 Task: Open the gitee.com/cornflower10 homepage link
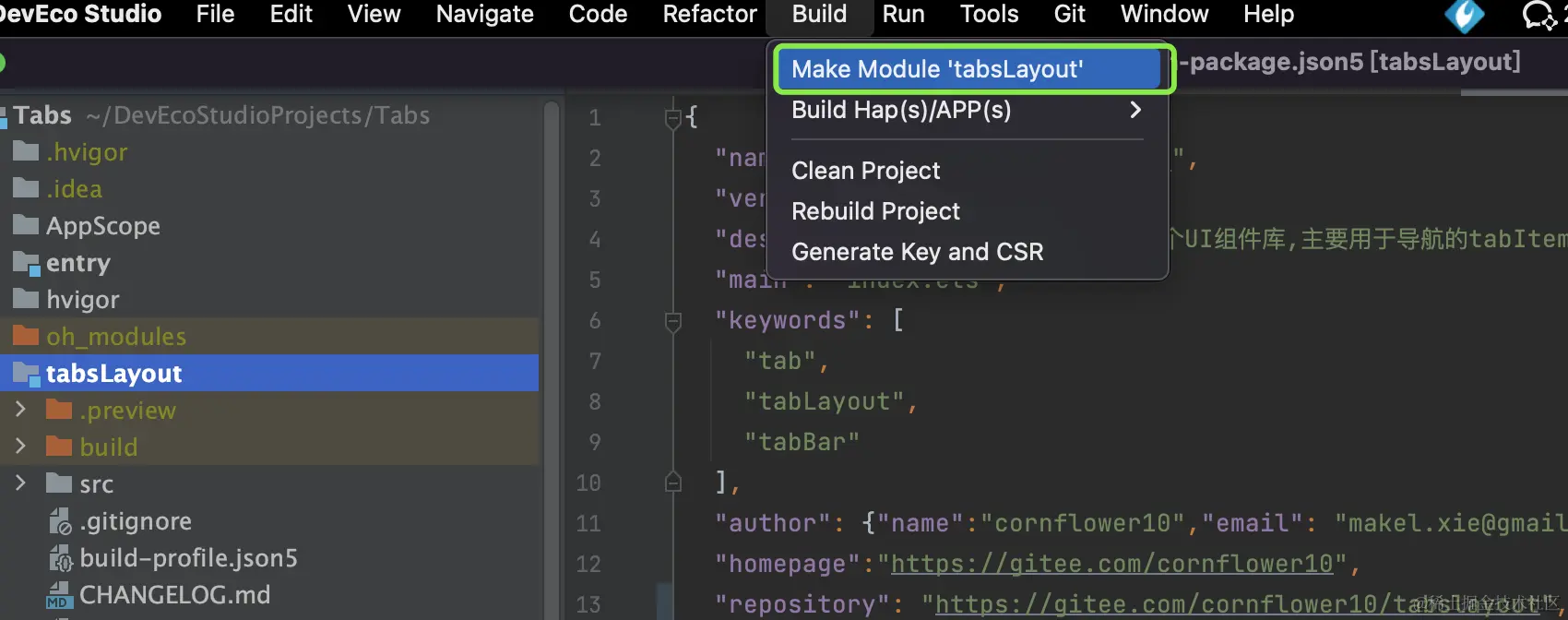coord(1112,564)
